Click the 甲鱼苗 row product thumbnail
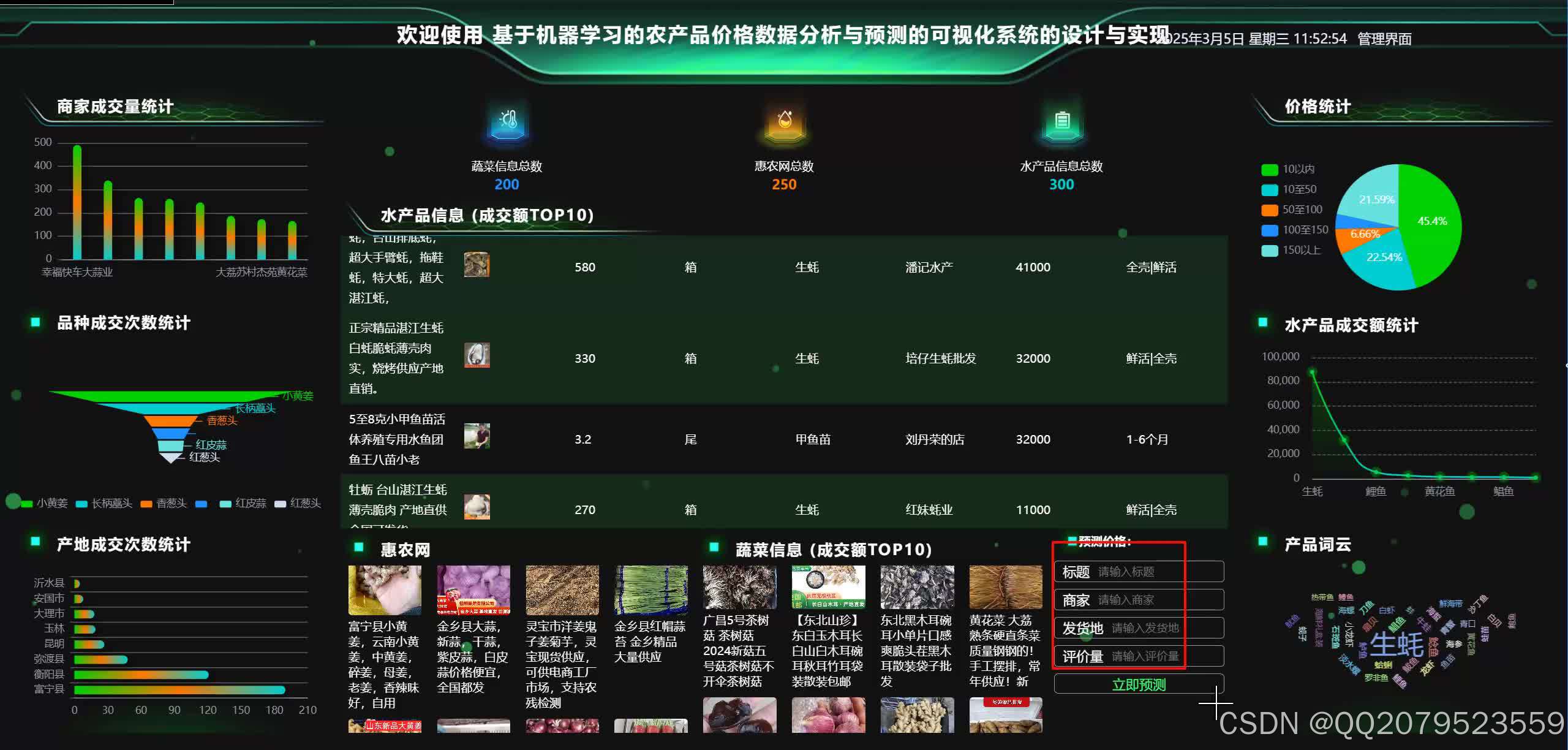Viewport: 1568px width, 750px height. 477,436
